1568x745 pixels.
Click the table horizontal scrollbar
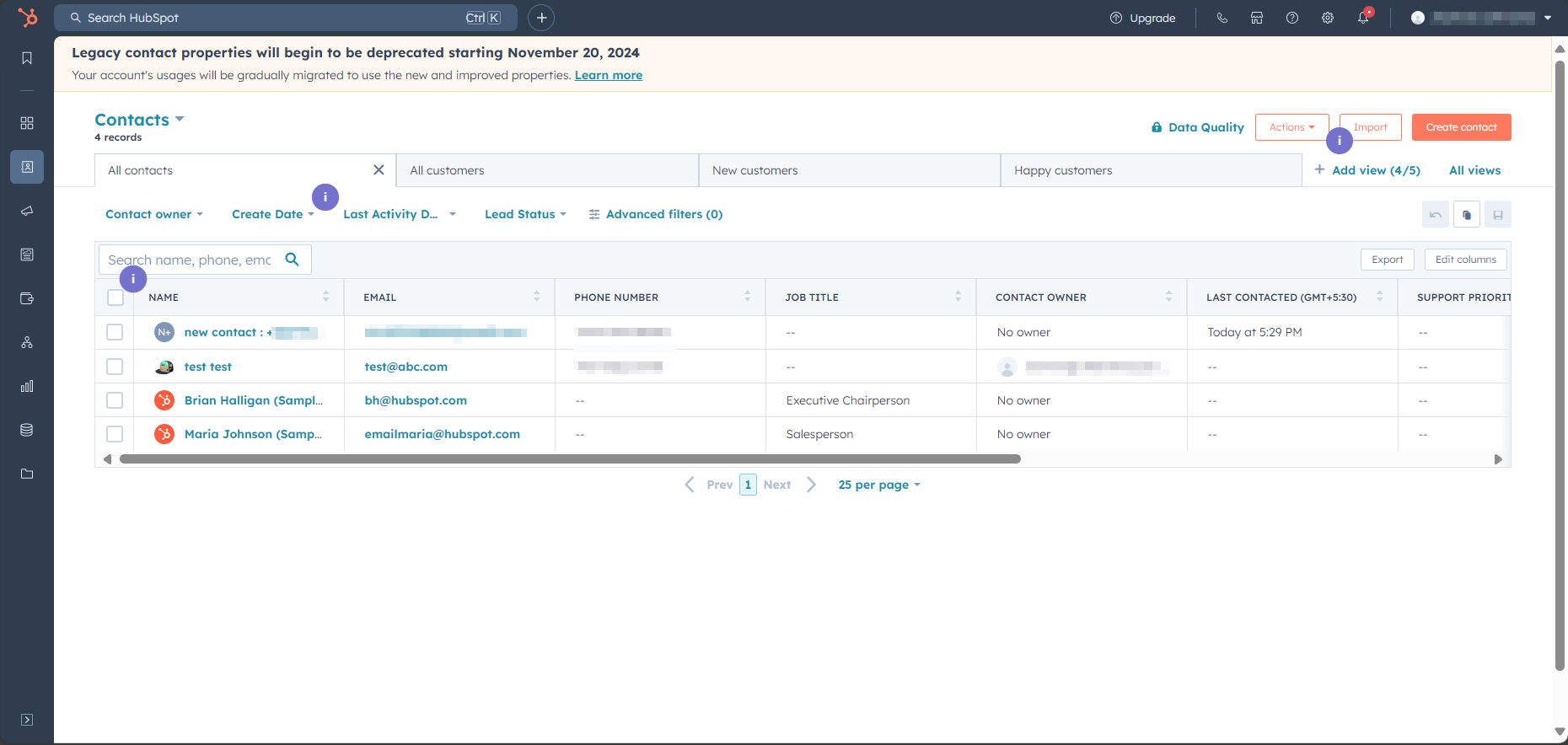(570, 459)
